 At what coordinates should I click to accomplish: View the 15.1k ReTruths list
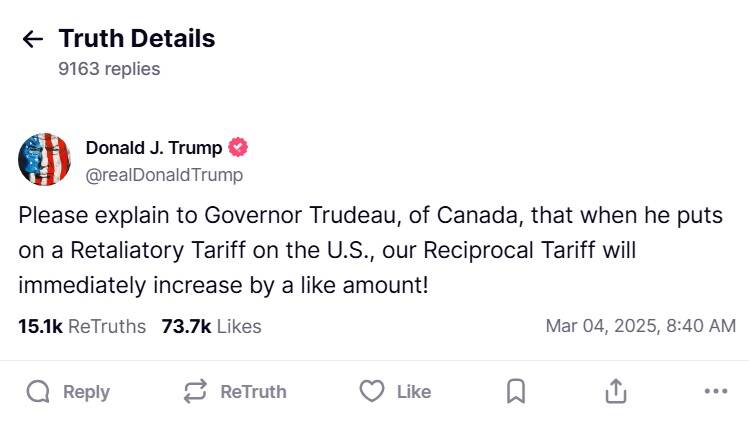click(82, 326)
